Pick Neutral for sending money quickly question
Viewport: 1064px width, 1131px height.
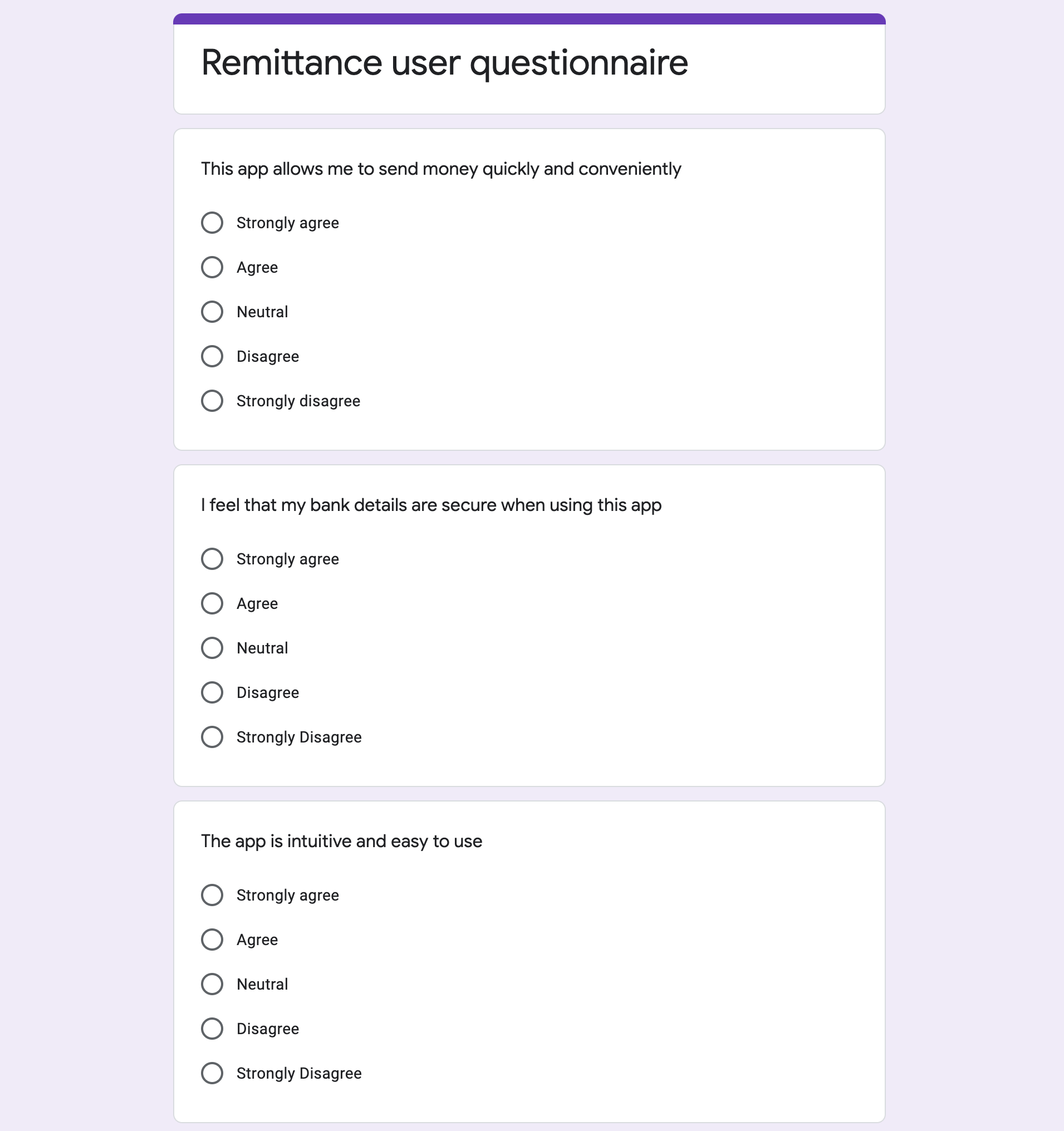pyautogui.click(x=212, y=312)
